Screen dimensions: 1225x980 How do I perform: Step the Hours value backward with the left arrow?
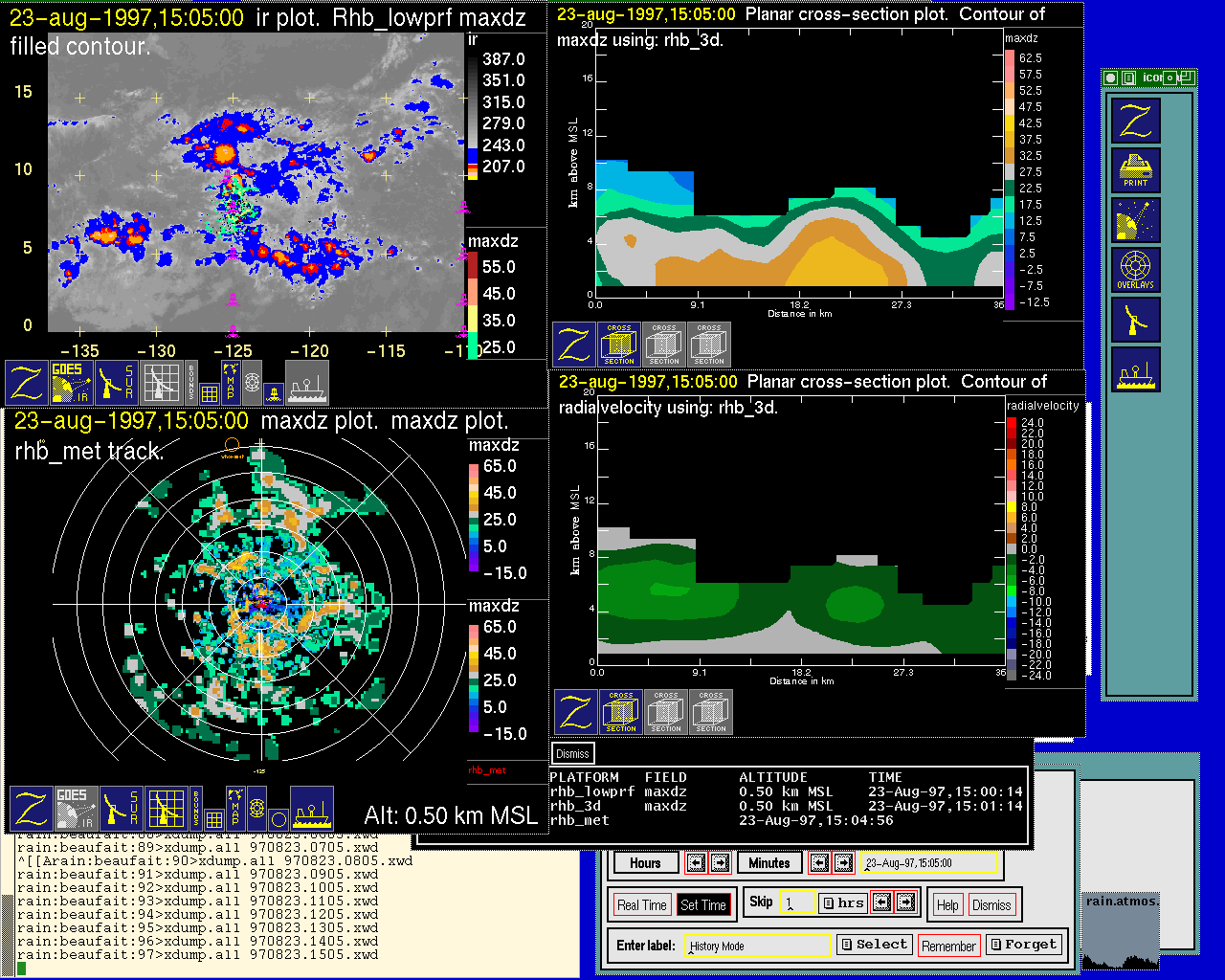click(696, 862)
